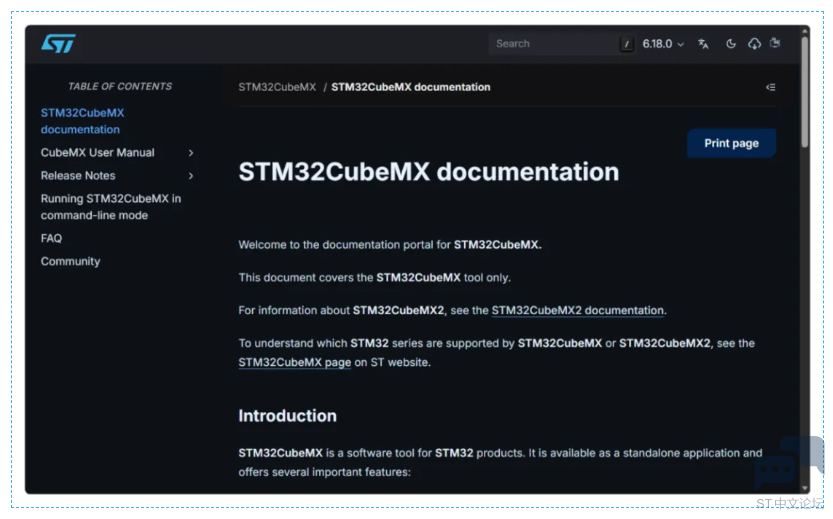The height and width of the screenshot is (519, 833).
Task: Toggle dark mode moon icon
Action: (x=731, y=44)
